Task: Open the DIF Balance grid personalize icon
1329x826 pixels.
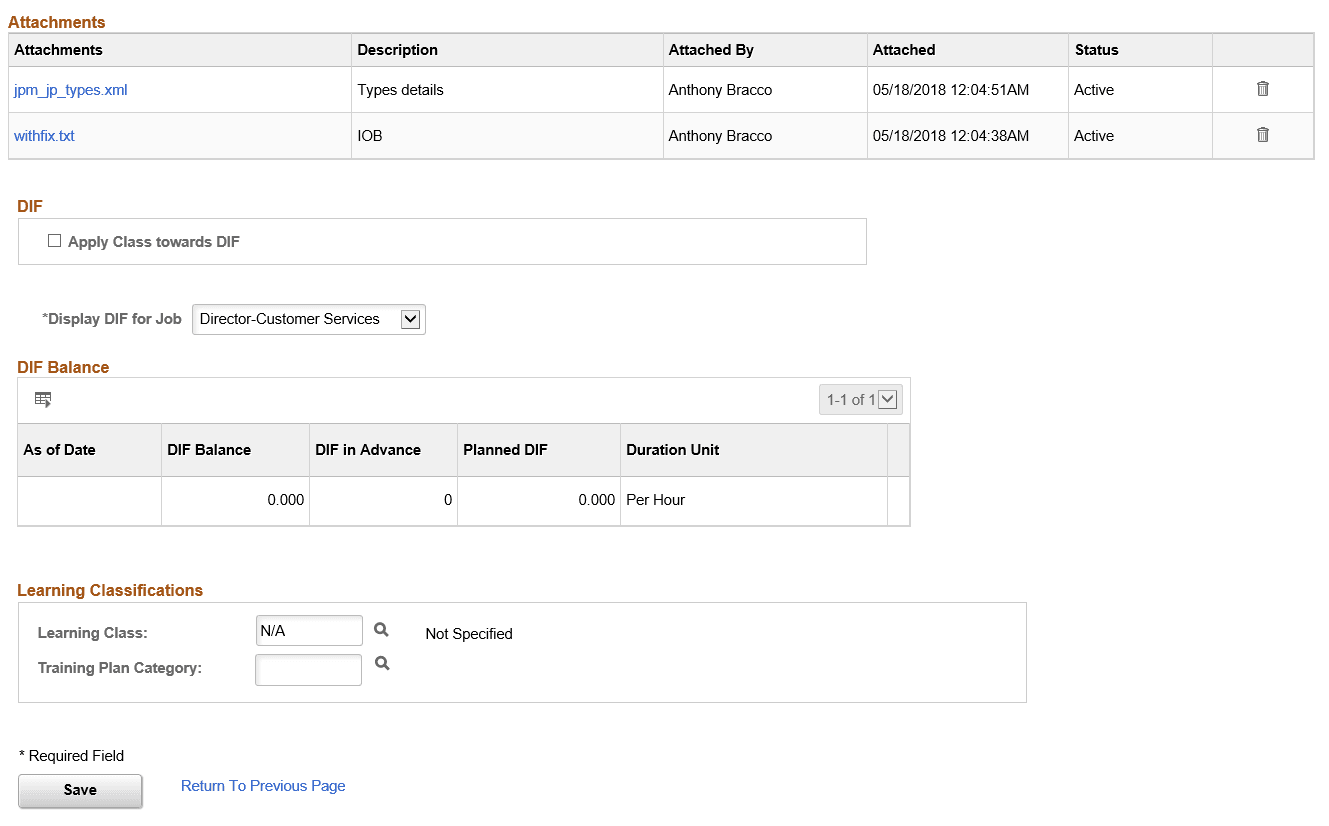Action: point(43,399)
